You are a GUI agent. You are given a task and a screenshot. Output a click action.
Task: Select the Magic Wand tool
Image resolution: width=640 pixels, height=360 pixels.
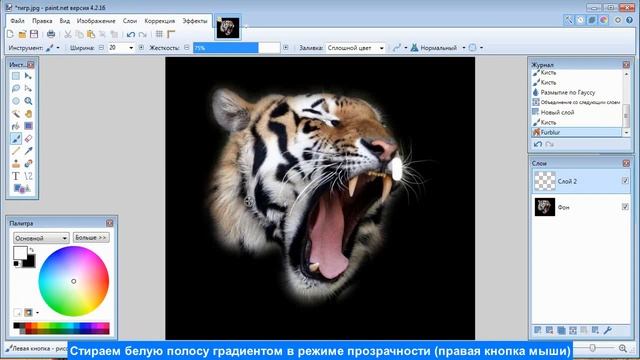16,113
